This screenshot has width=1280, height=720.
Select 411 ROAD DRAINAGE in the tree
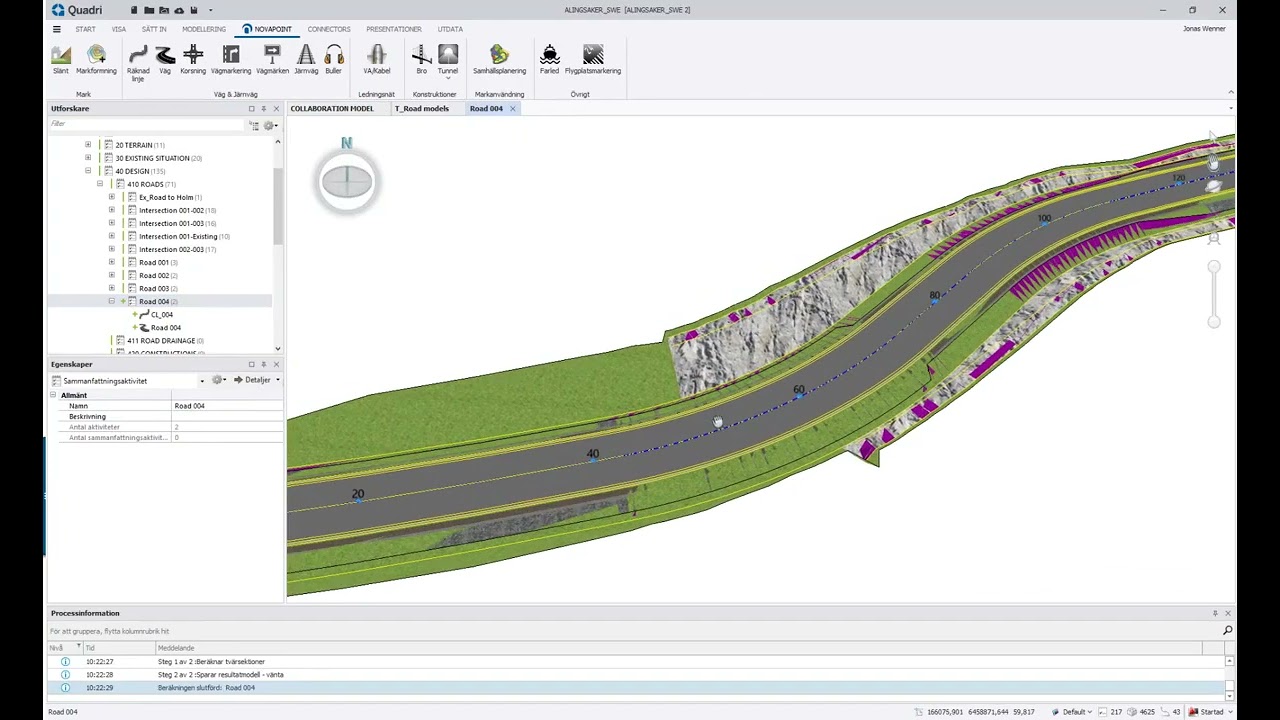160,340
